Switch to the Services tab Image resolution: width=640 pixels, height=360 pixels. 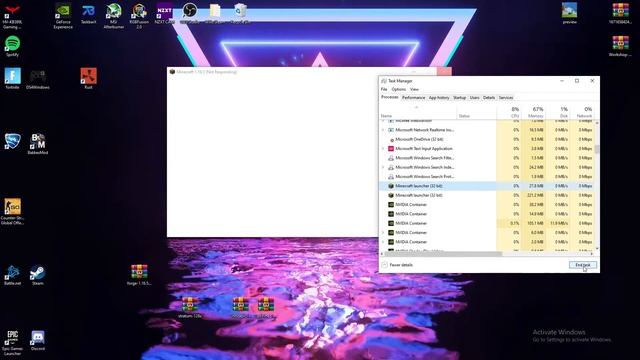[506, 98]
